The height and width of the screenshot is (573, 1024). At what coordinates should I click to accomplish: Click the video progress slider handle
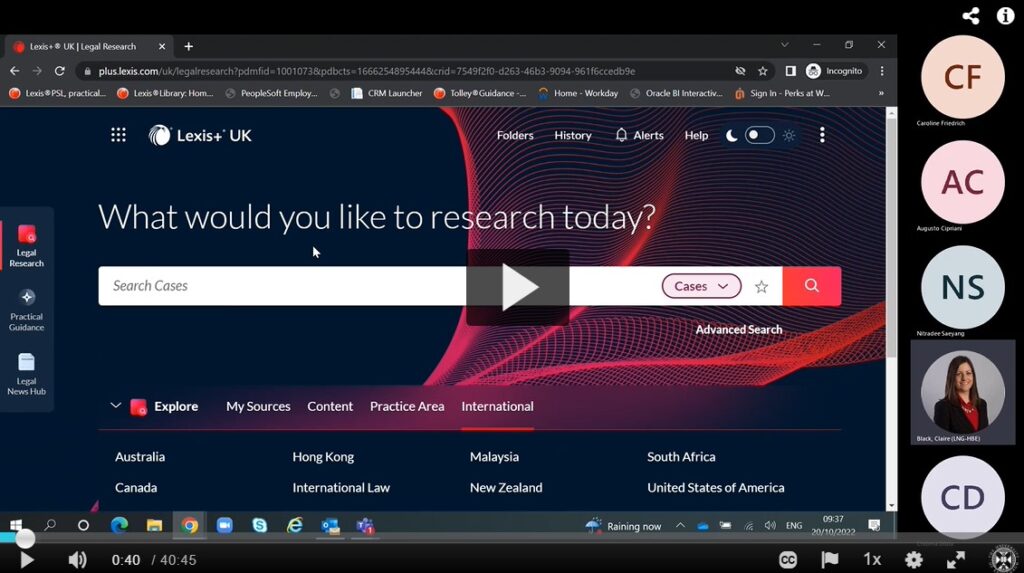(25, 538)
